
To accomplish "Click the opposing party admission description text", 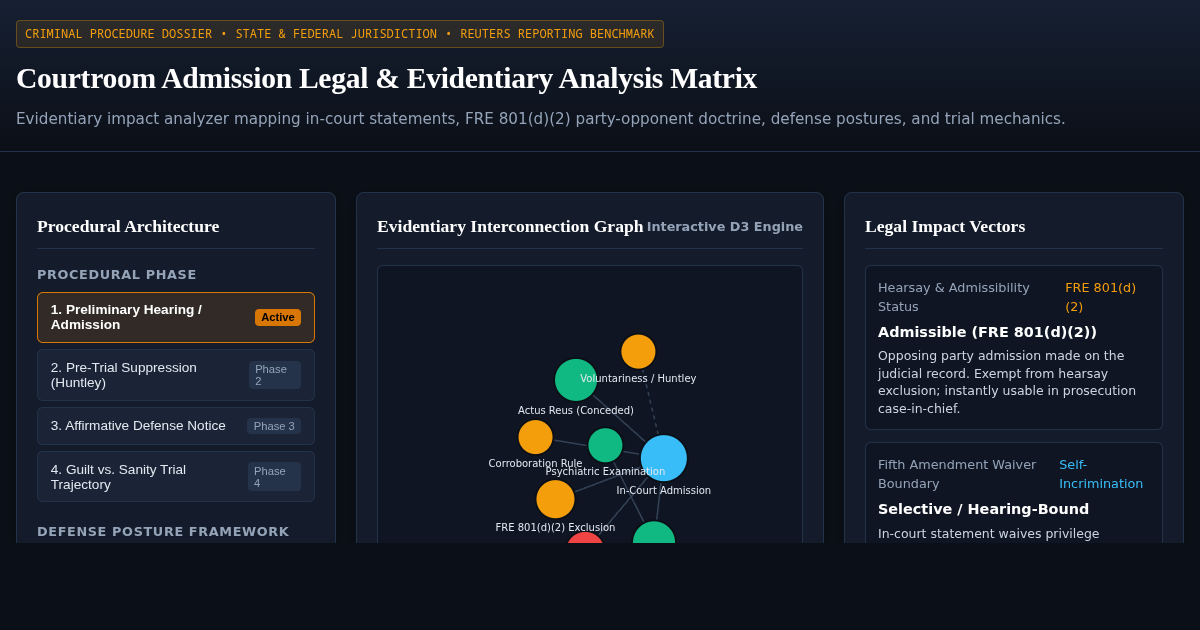I will click(1007, 382).
